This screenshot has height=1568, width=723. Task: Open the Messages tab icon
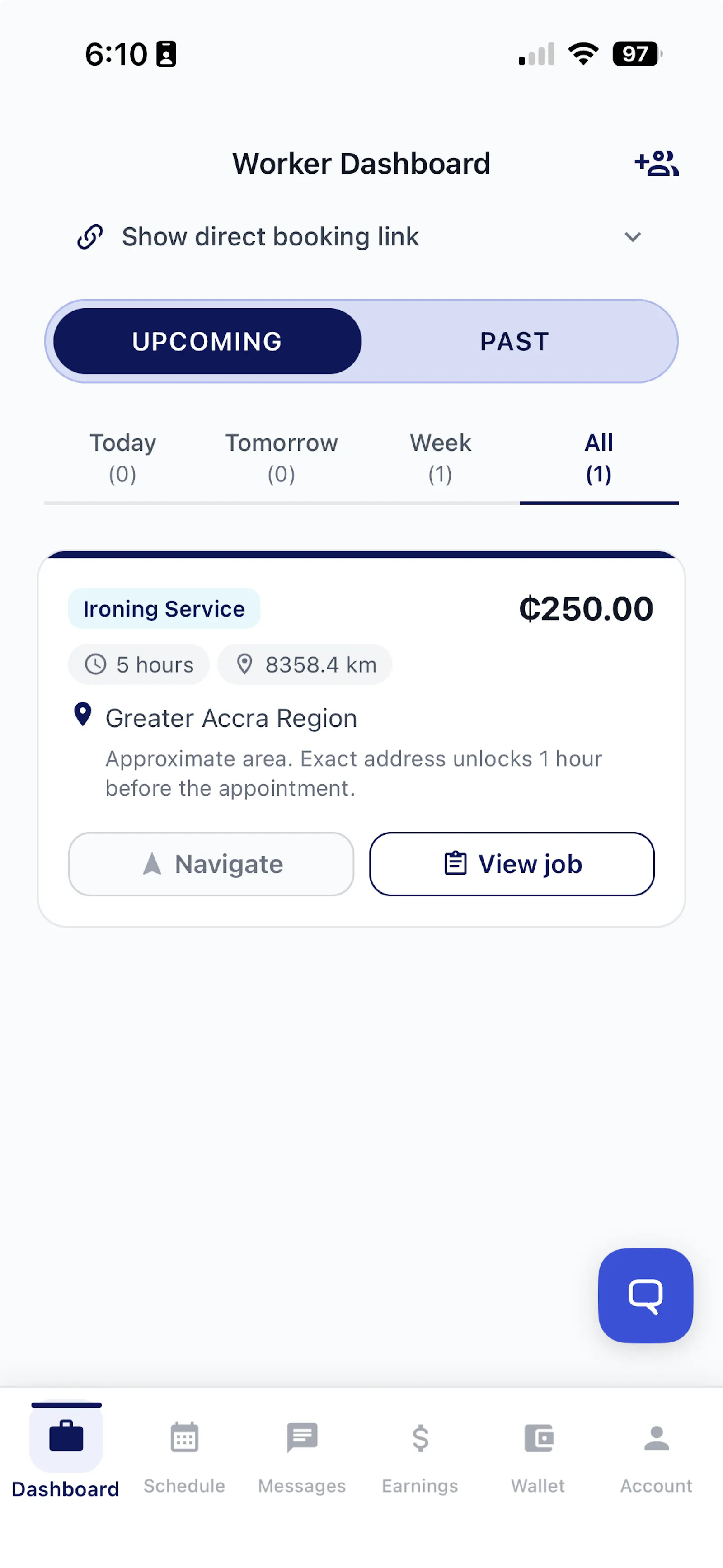[302, 1437]
